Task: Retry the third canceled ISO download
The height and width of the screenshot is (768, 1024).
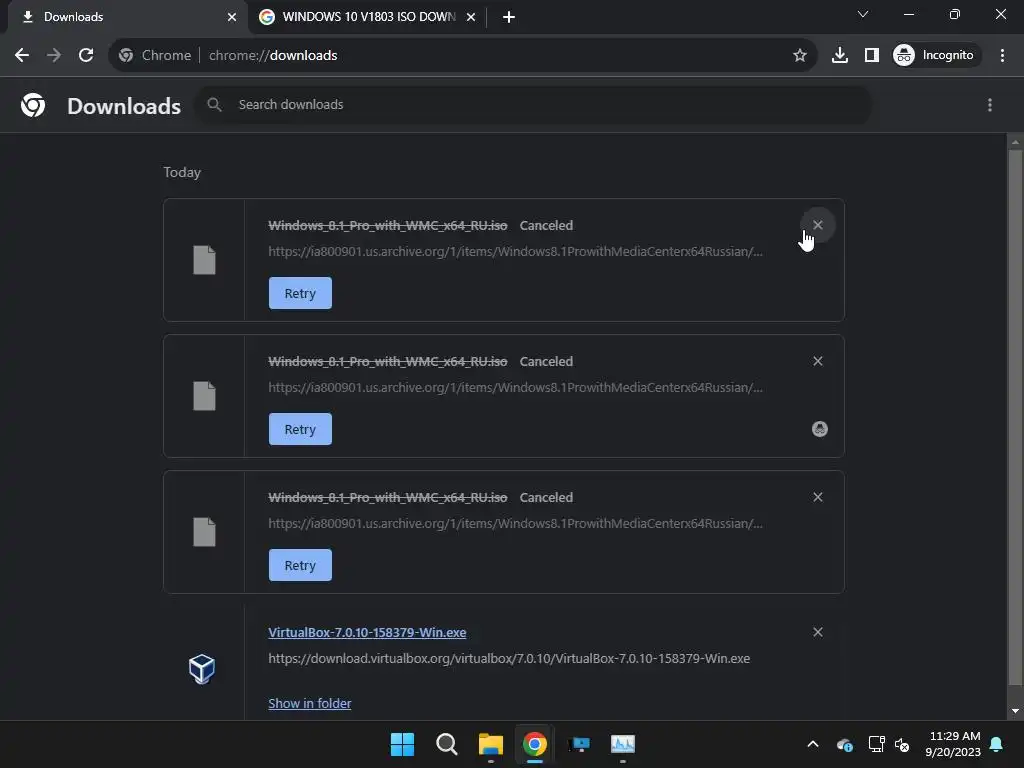Action: tap(300, 565)
